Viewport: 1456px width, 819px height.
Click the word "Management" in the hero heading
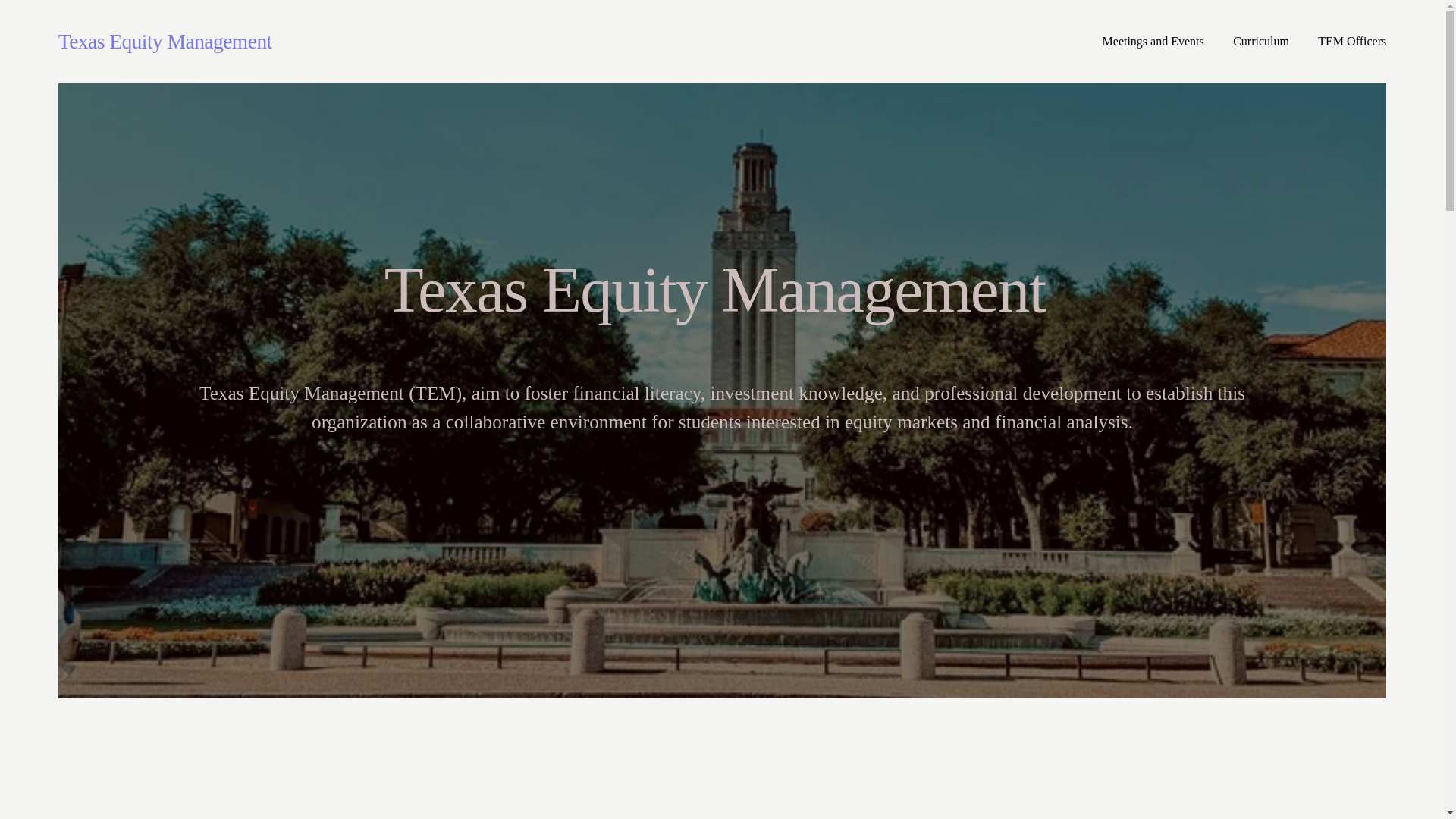[883, 290]
